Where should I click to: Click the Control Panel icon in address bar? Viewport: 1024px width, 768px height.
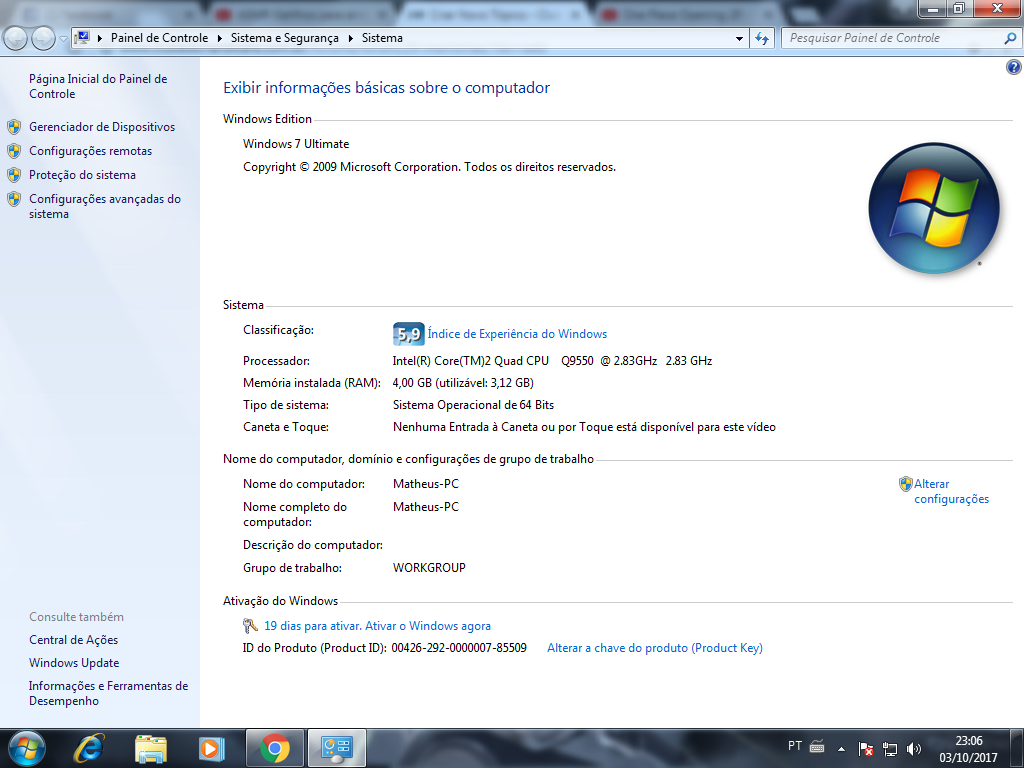coord(82,38)
